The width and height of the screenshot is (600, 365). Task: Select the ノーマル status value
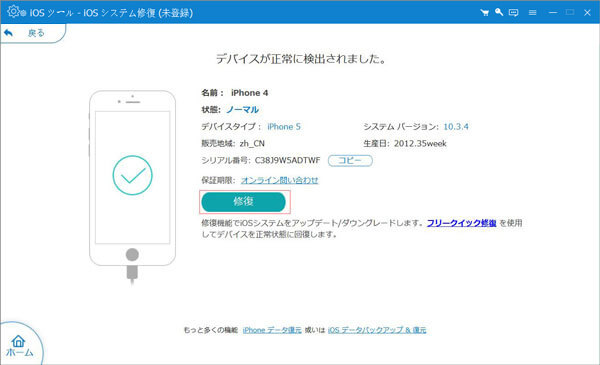[243, 110]
